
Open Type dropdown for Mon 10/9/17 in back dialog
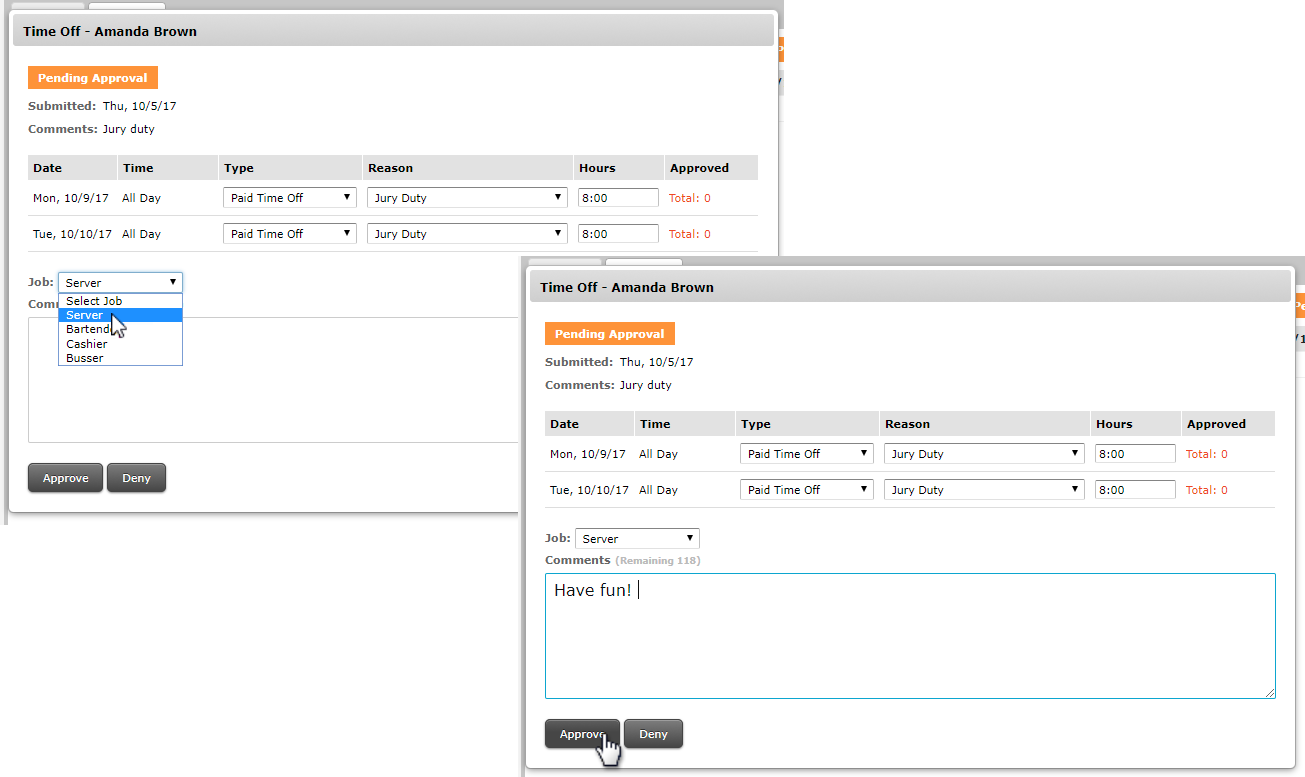point(290,198)
